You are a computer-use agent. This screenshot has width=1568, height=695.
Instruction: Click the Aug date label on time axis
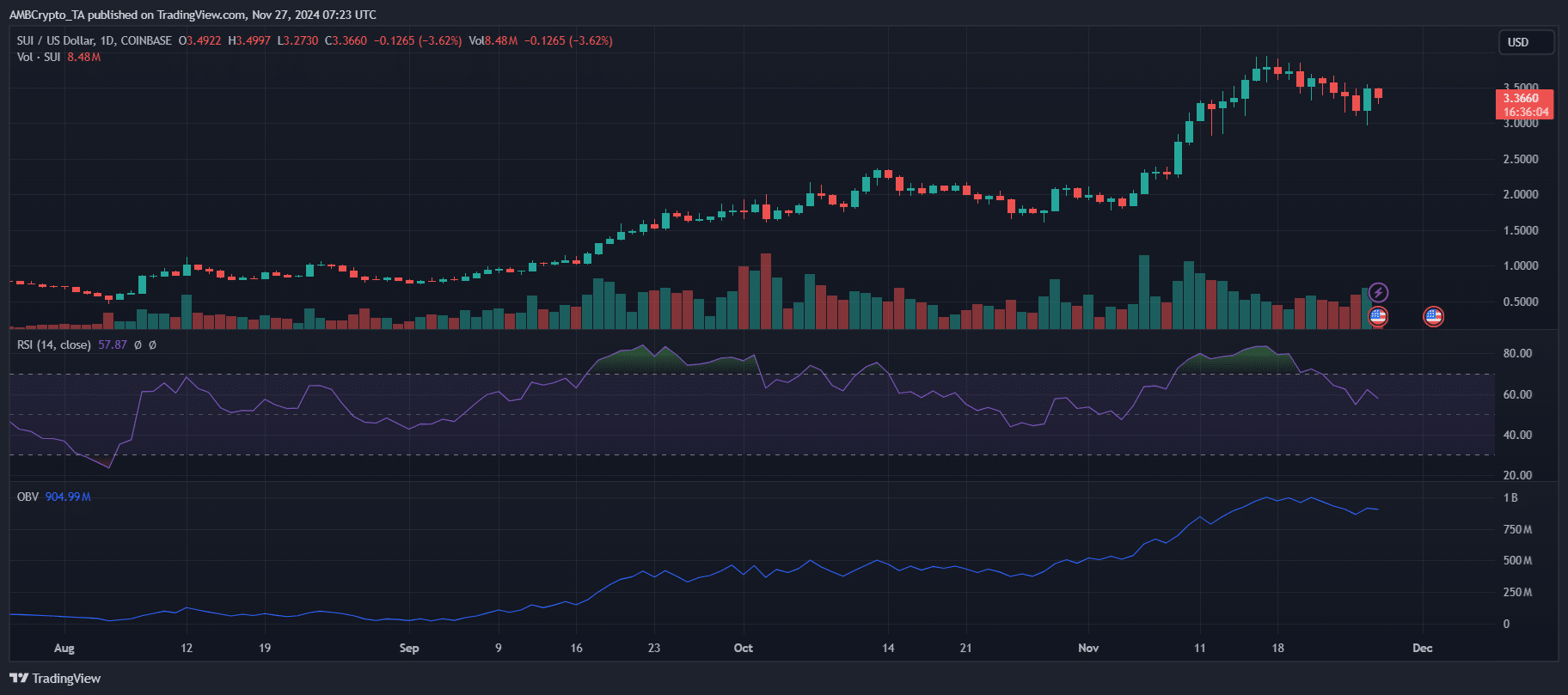pos(64,648)
